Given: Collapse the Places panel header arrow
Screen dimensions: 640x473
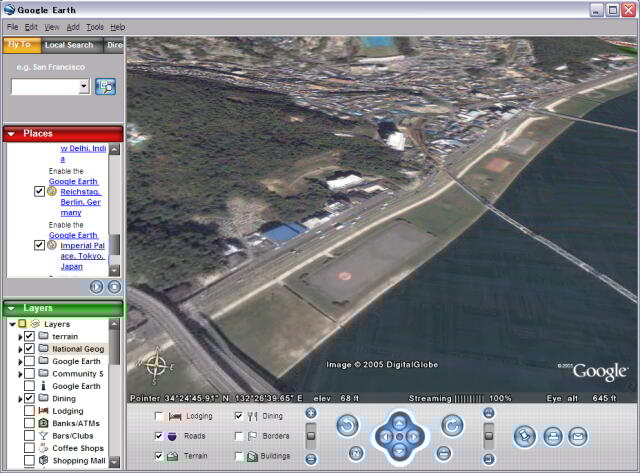Looking at the screenshot, I should pos(11,134).
